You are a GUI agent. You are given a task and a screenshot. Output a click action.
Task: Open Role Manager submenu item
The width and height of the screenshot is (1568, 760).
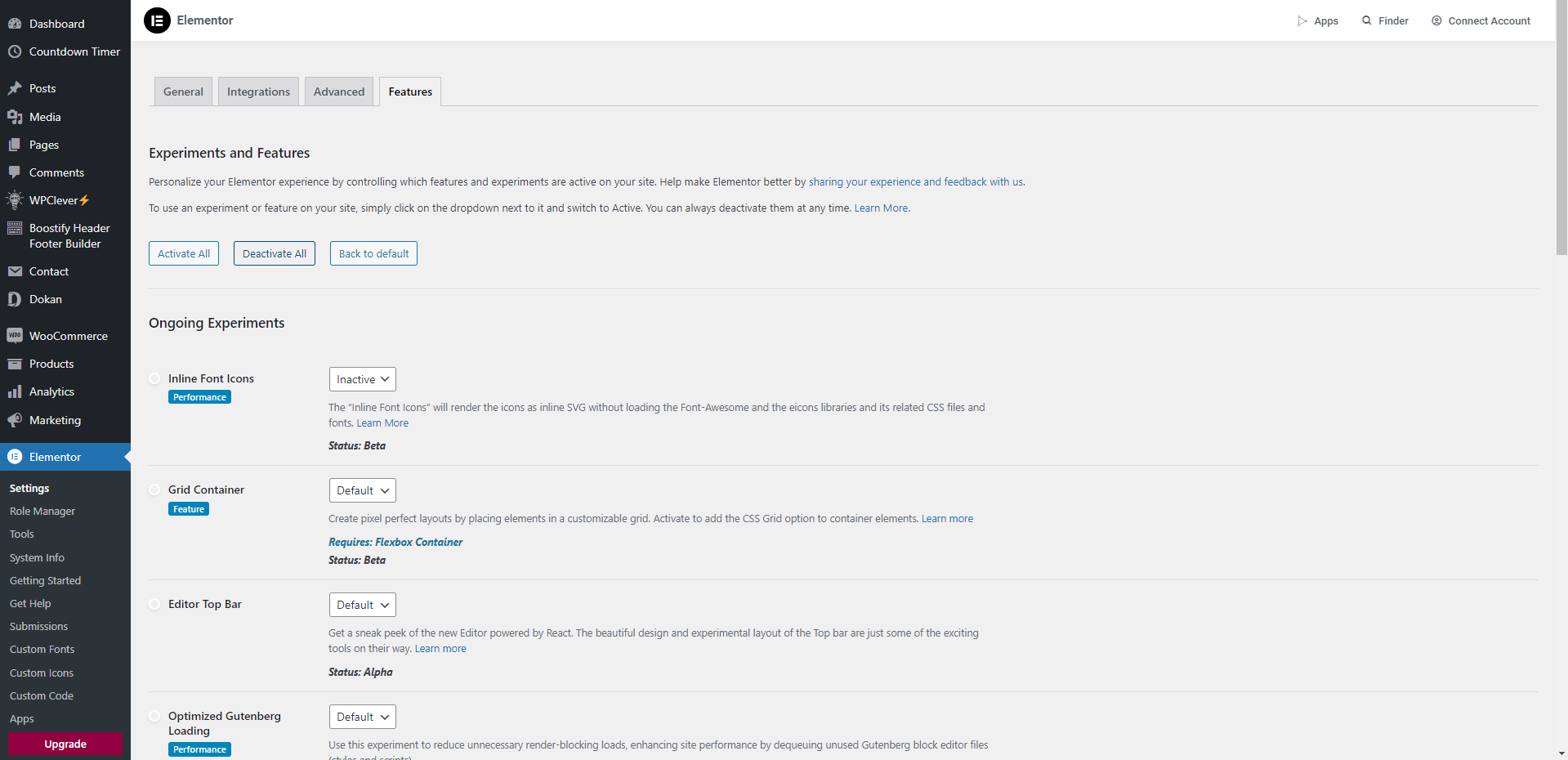click(42, 511)
